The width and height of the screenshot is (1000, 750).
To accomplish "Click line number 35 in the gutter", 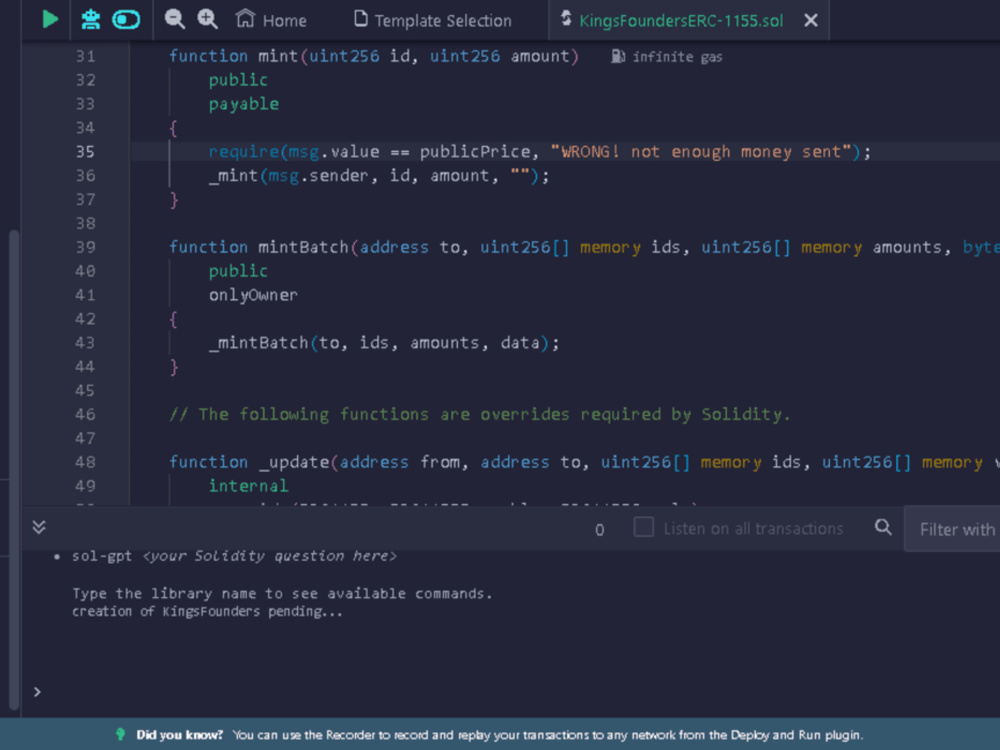I will click(x=85, y=152).
